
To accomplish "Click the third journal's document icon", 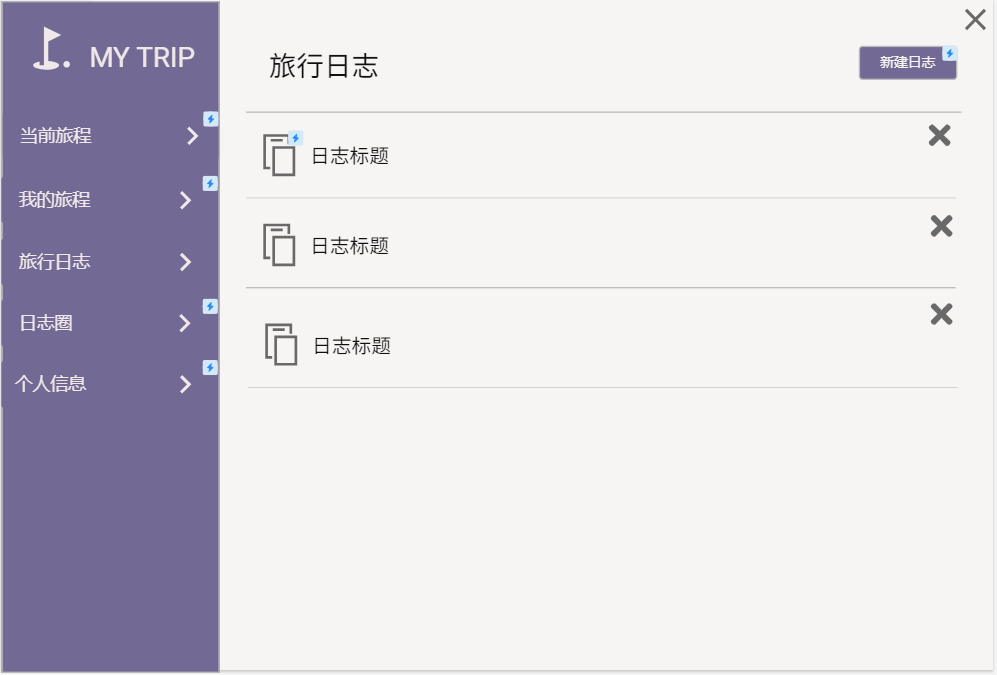I will click(x=282, y=344).
